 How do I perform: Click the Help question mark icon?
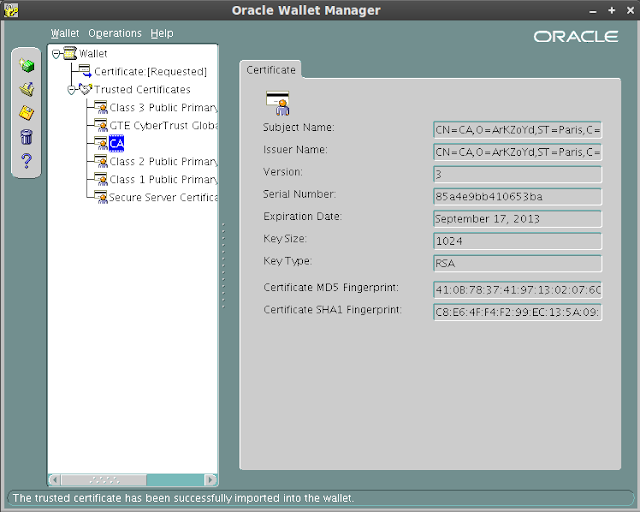tap(27, 161)
